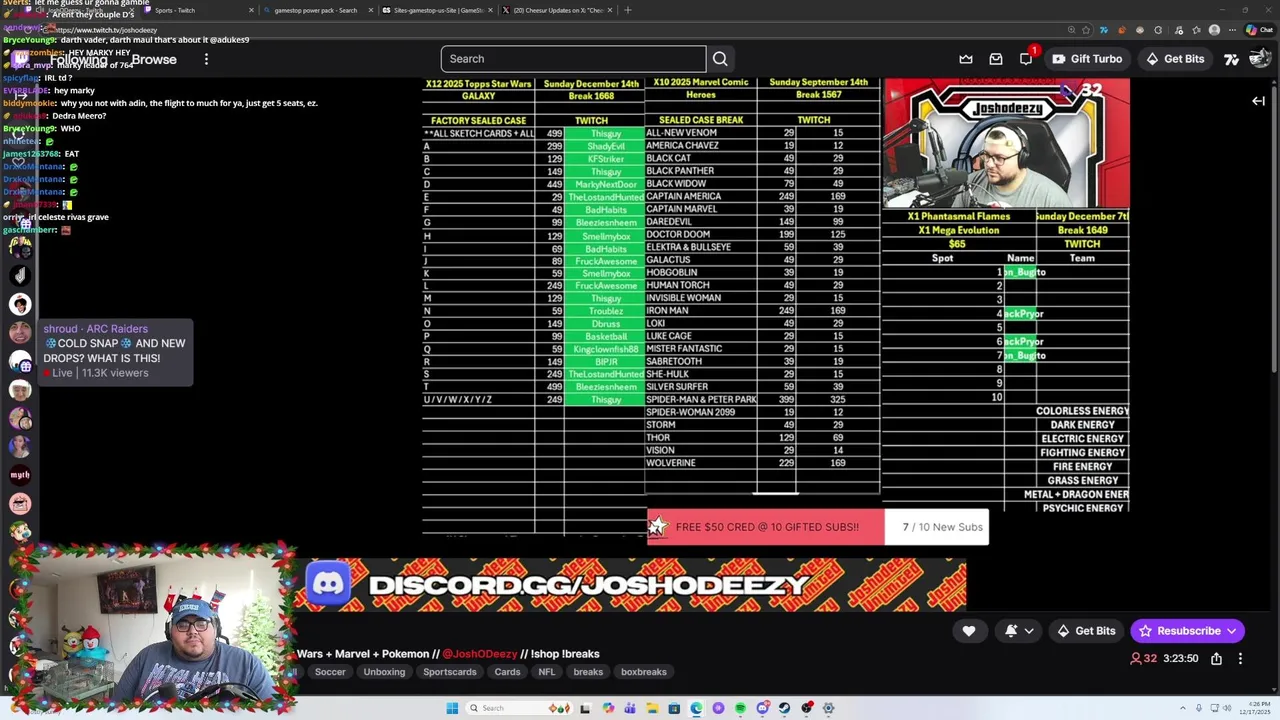This screenshot has height=720, width=1280.
Task: Toggle the notification bell
Action: click(1011, 631)
